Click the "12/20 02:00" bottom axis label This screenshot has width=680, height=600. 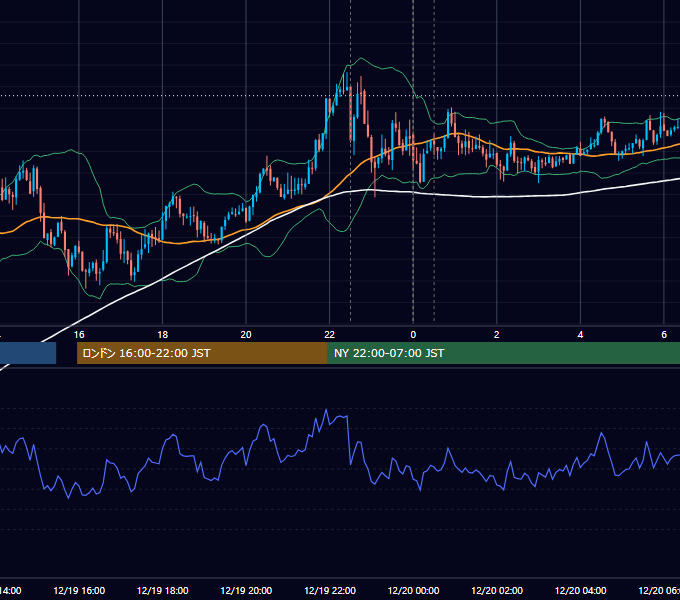497,590
